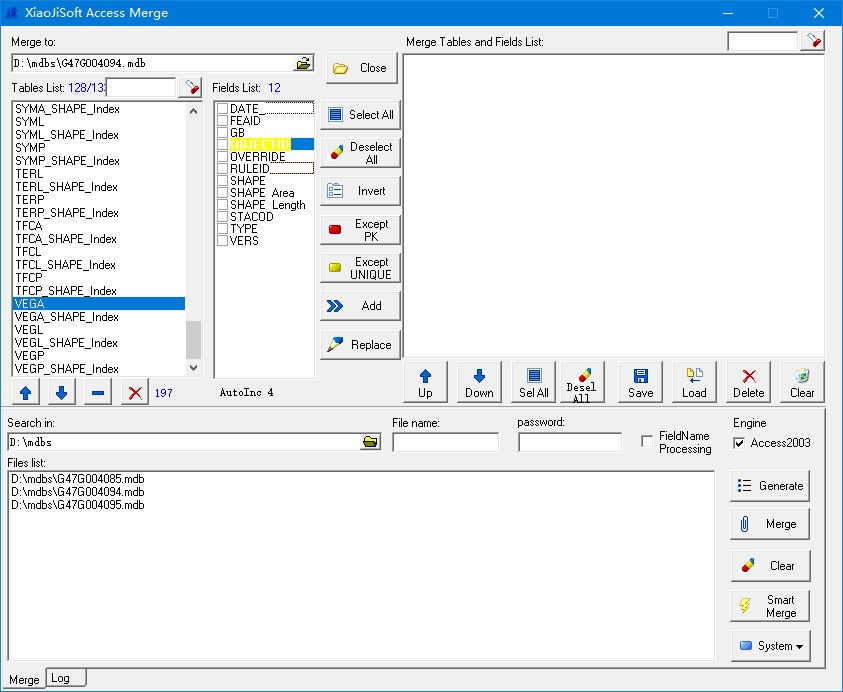Focus the Search in path field

pos(185,443)
